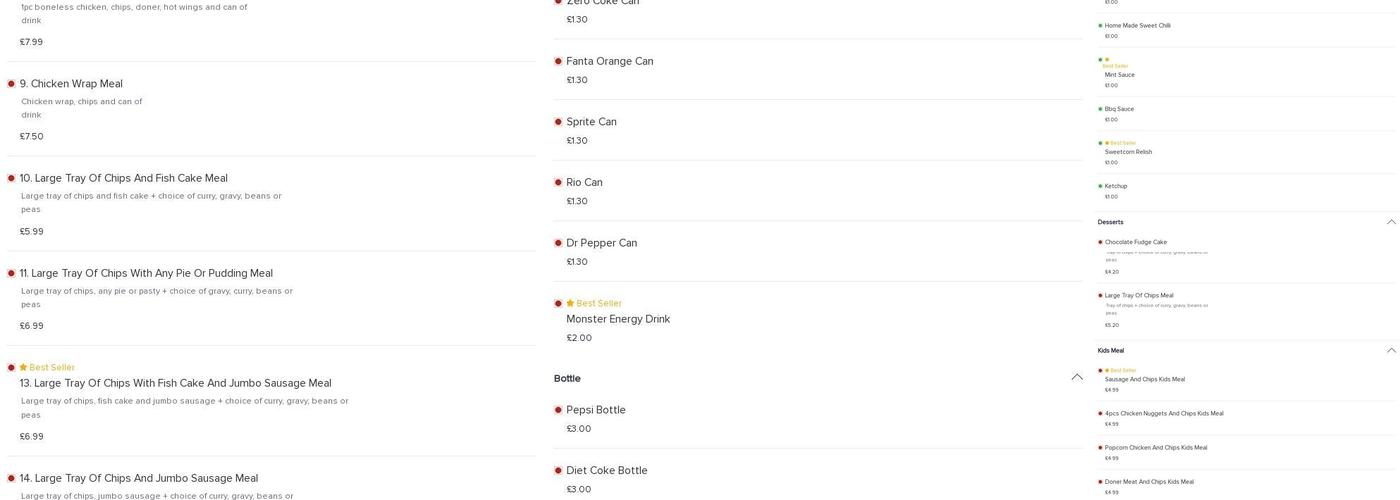Select Home Made Sweet Chilli sauce
1400x500 pixels.
point(1137,26)
